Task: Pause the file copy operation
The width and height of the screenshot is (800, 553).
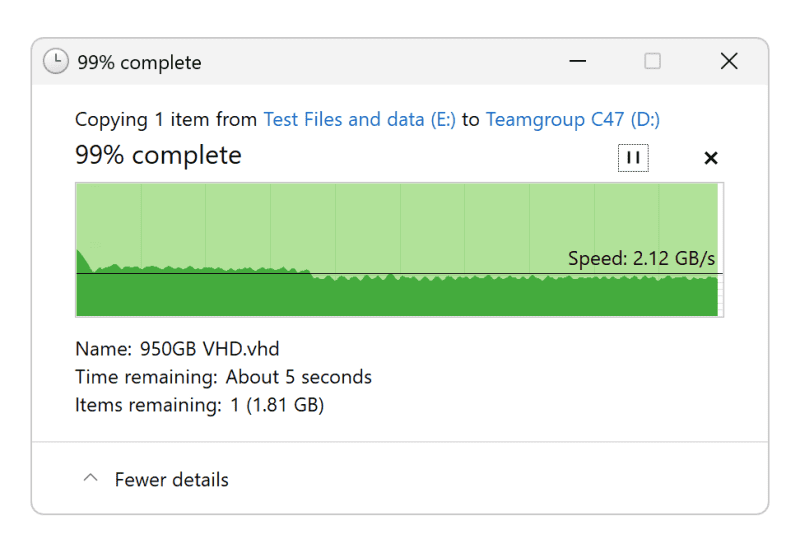Action: click(633, 158)
